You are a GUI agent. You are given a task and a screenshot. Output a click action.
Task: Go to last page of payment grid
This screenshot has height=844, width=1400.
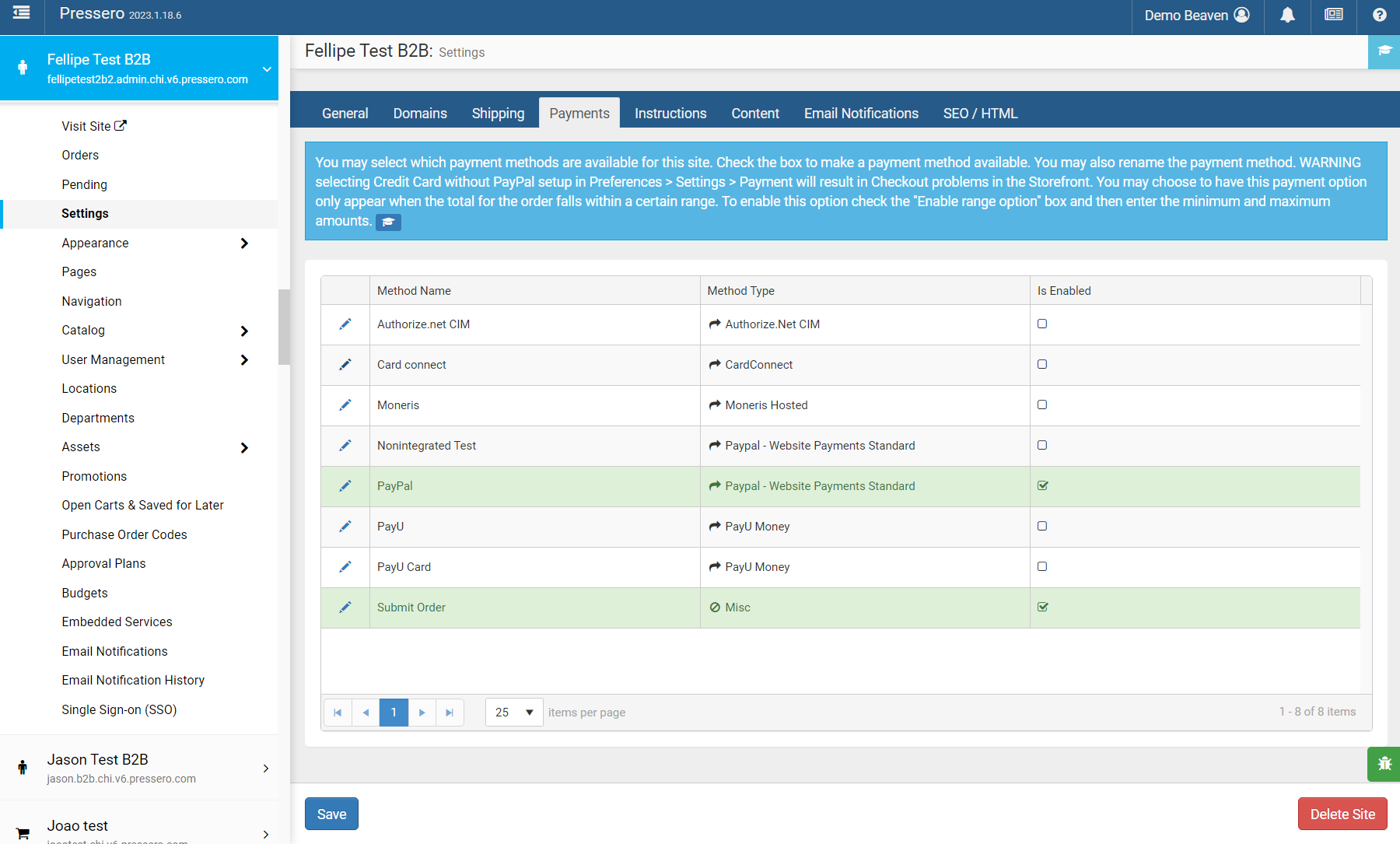point(450,713)
